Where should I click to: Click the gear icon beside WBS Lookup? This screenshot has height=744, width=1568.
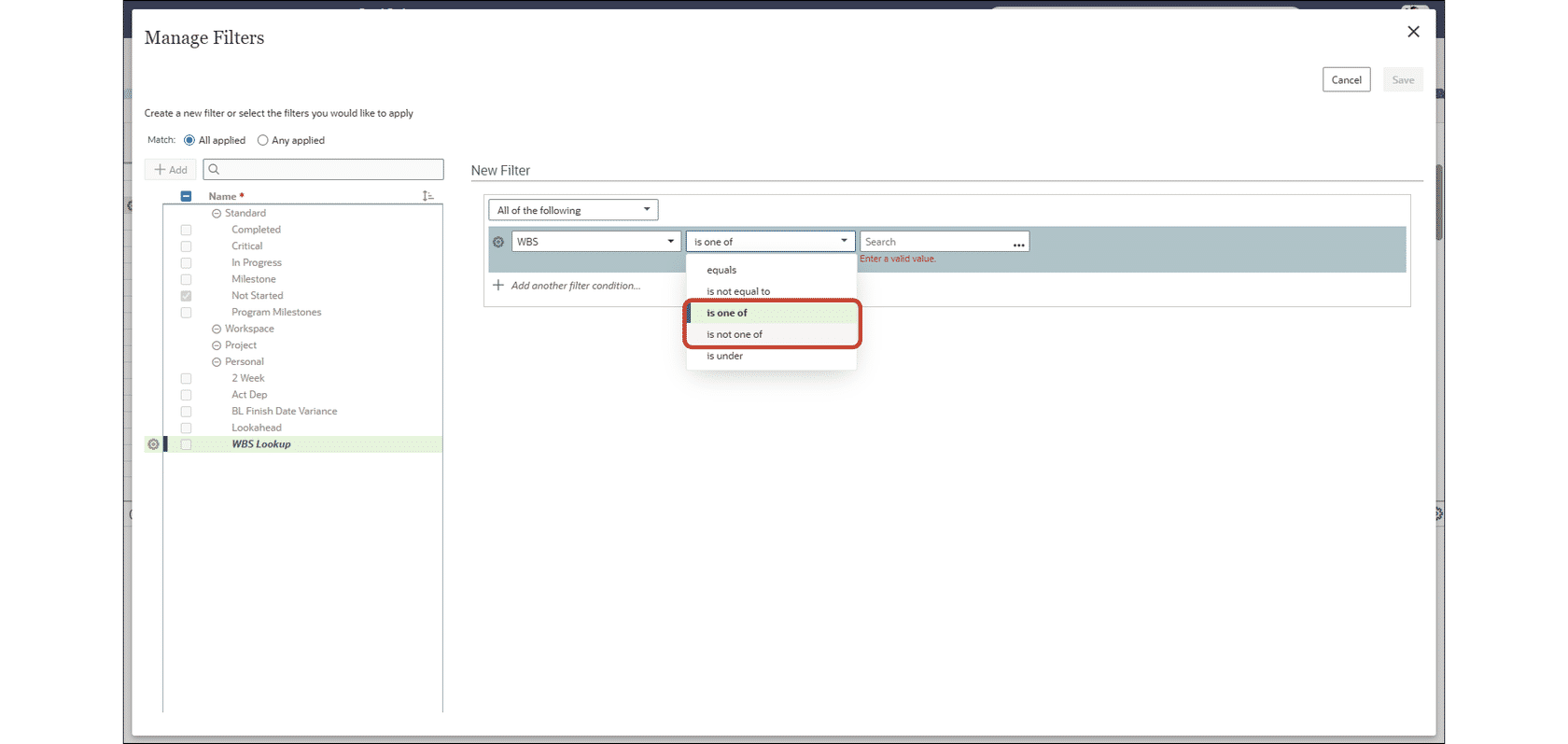pos(153,444)
